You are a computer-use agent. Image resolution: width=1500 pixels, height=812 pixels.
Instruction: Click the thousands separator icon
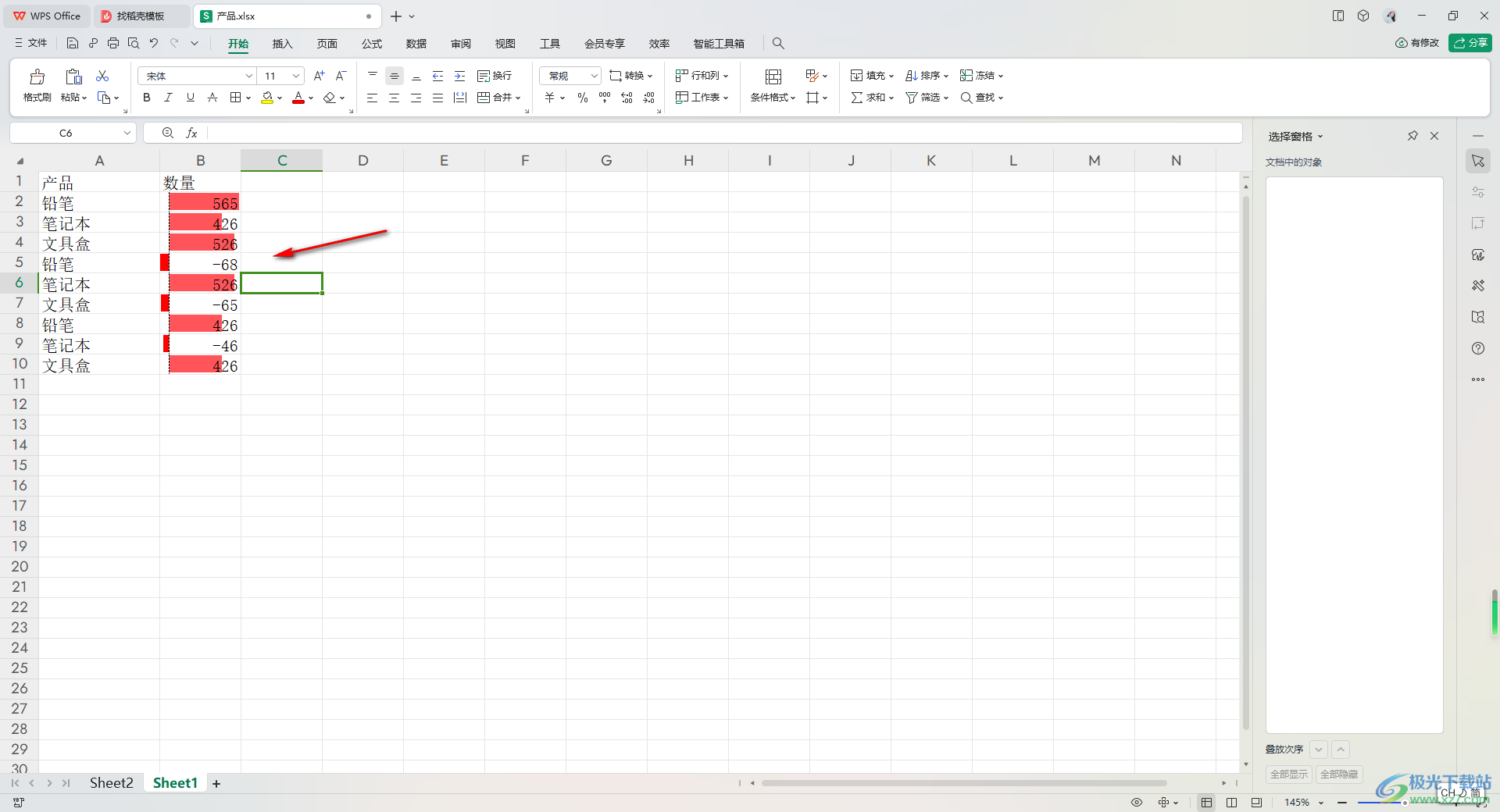(x=605, y=98)
